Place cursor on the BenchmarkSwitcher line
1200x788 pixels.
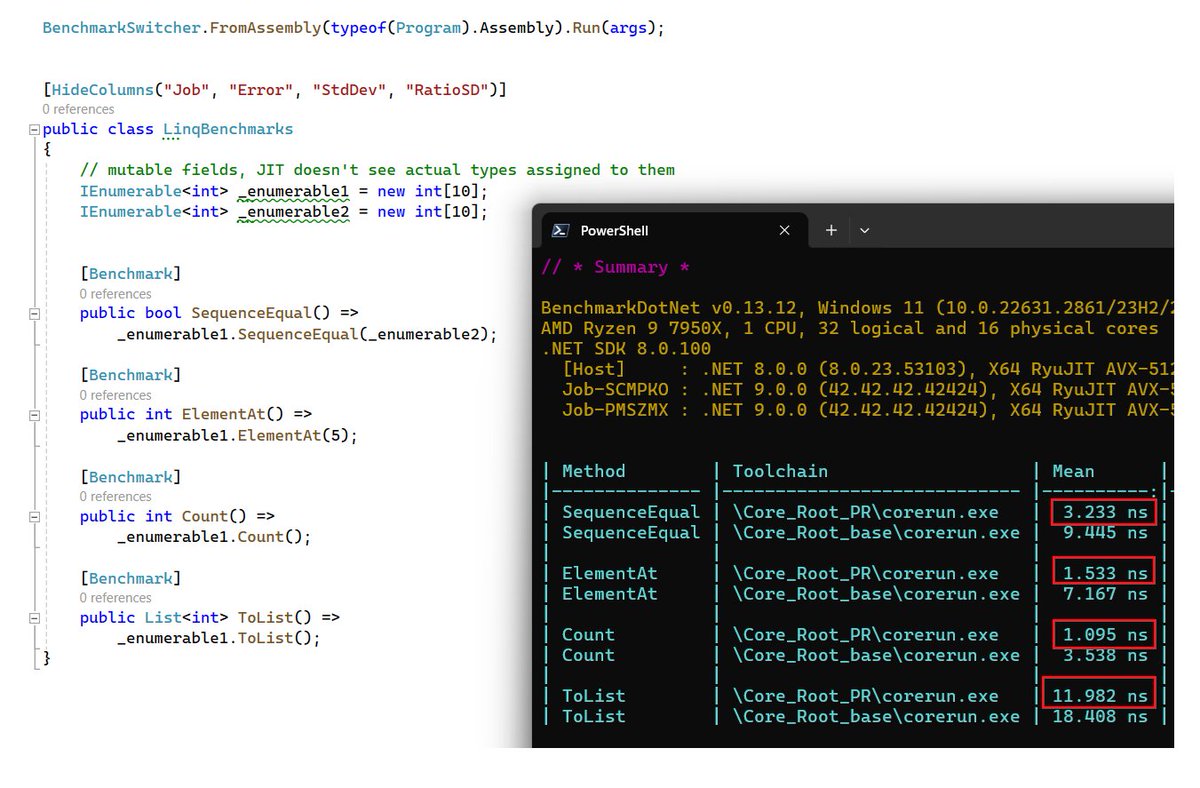[300, 28]
